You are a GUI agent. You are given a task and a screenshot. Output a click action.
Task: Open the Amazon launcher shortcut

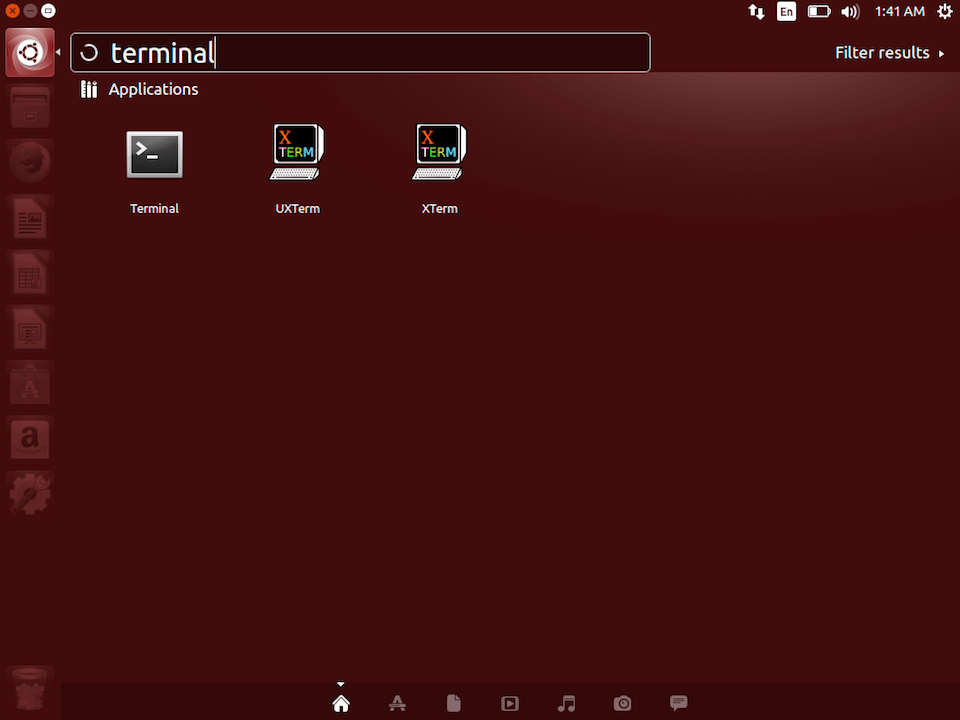(x=30, y=438)
